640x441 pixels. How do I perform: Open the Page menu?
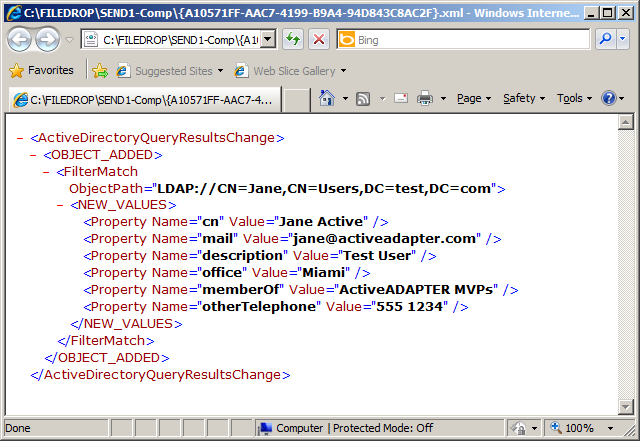[x=474, y=98]
